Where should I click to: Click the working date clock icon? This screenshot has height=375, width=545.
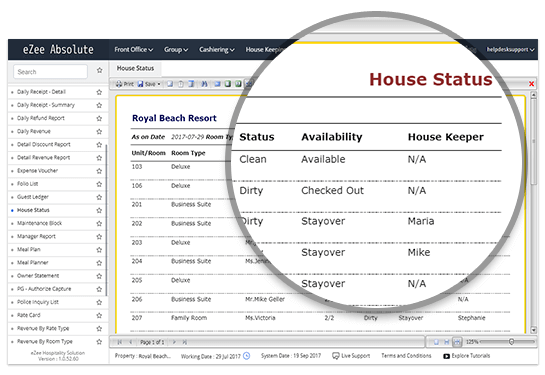click(x=246, y=356)
